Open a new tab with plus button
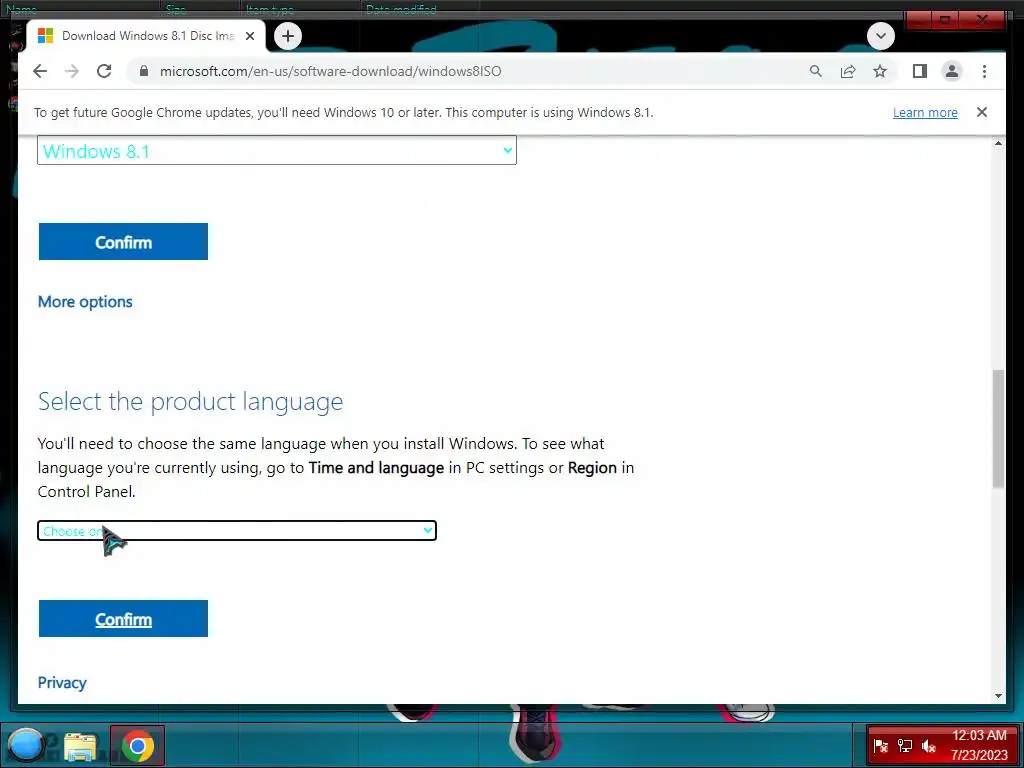Image resolution: width=1024 pixels, height=768 pixels. [288, 36]
